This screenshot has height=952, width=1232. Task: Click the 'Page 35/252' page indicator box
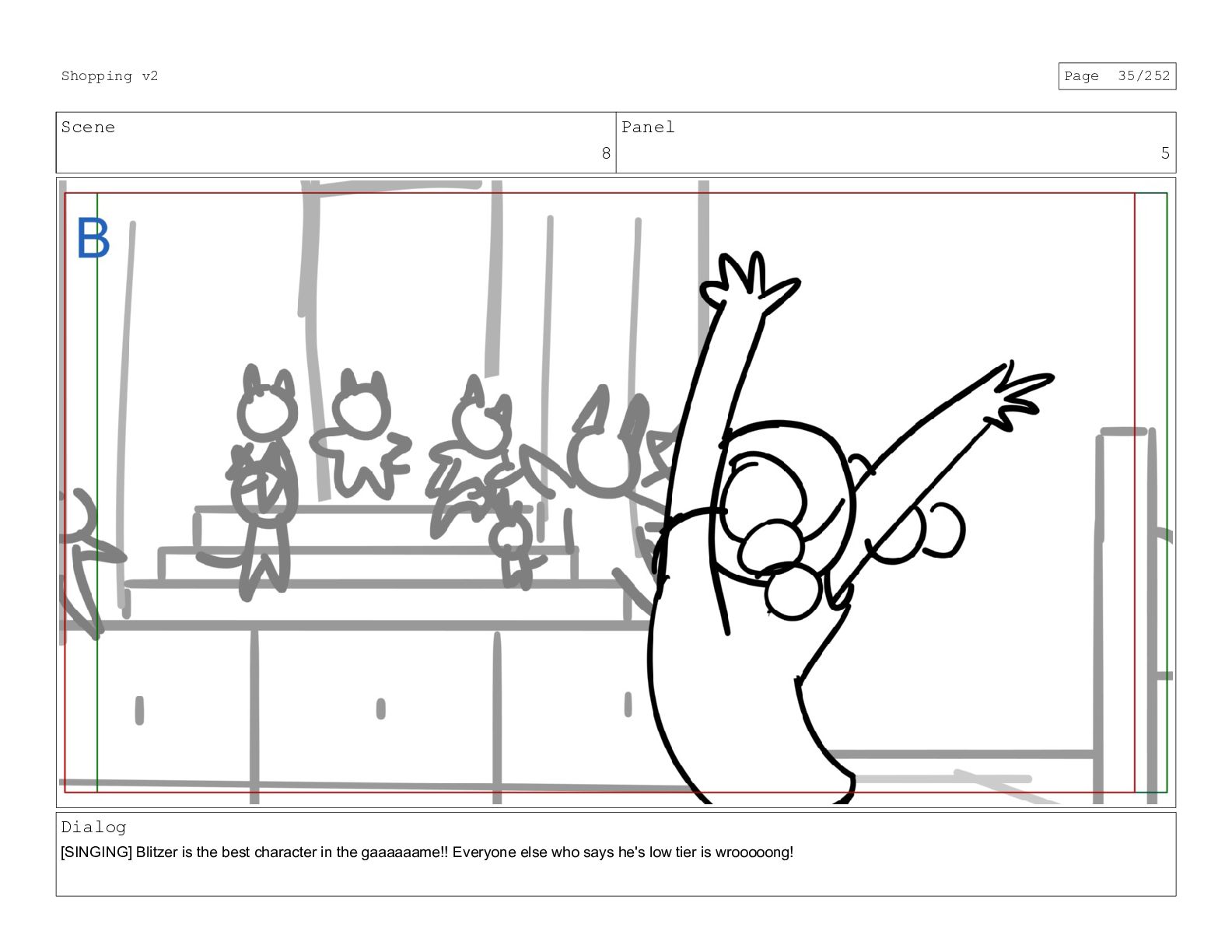(x=1117, y=76)
